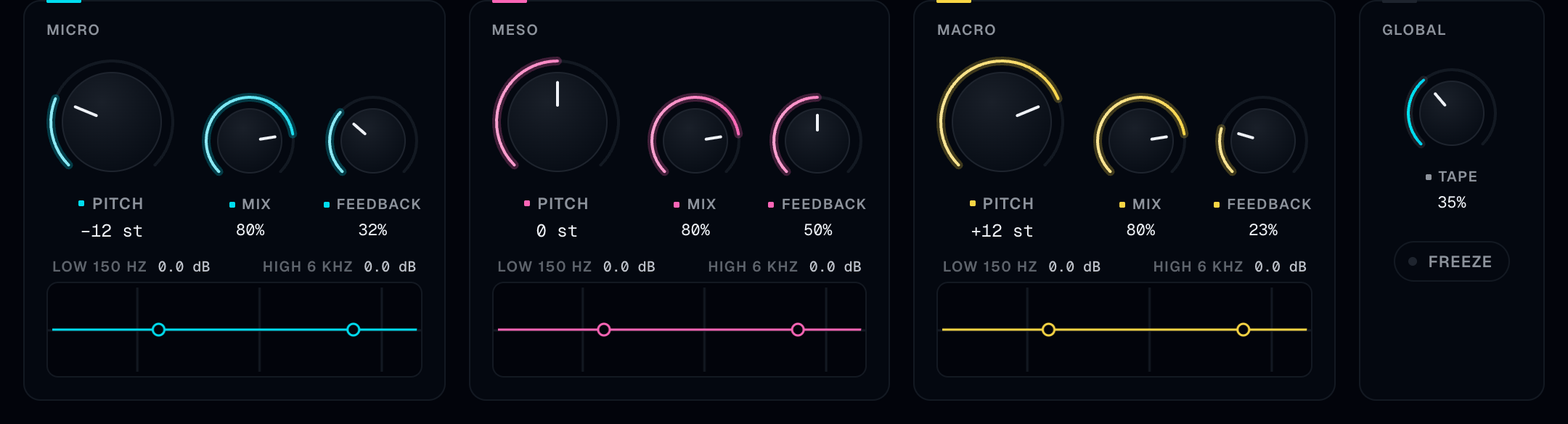
Task: Click the Meso low 150 Hz EQ node
Action: (x=604, y=330)
